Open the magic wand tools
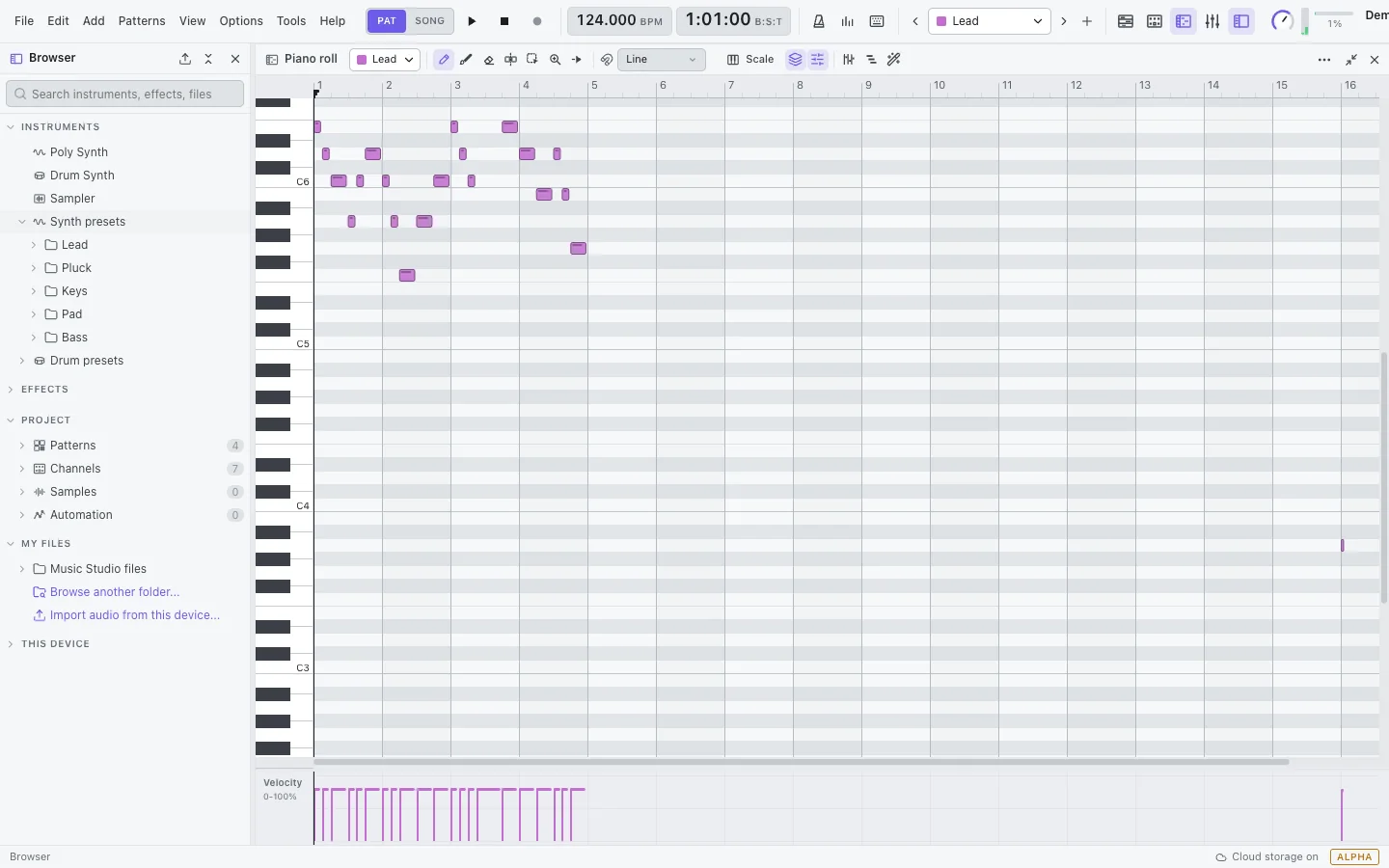 [894, 60]
